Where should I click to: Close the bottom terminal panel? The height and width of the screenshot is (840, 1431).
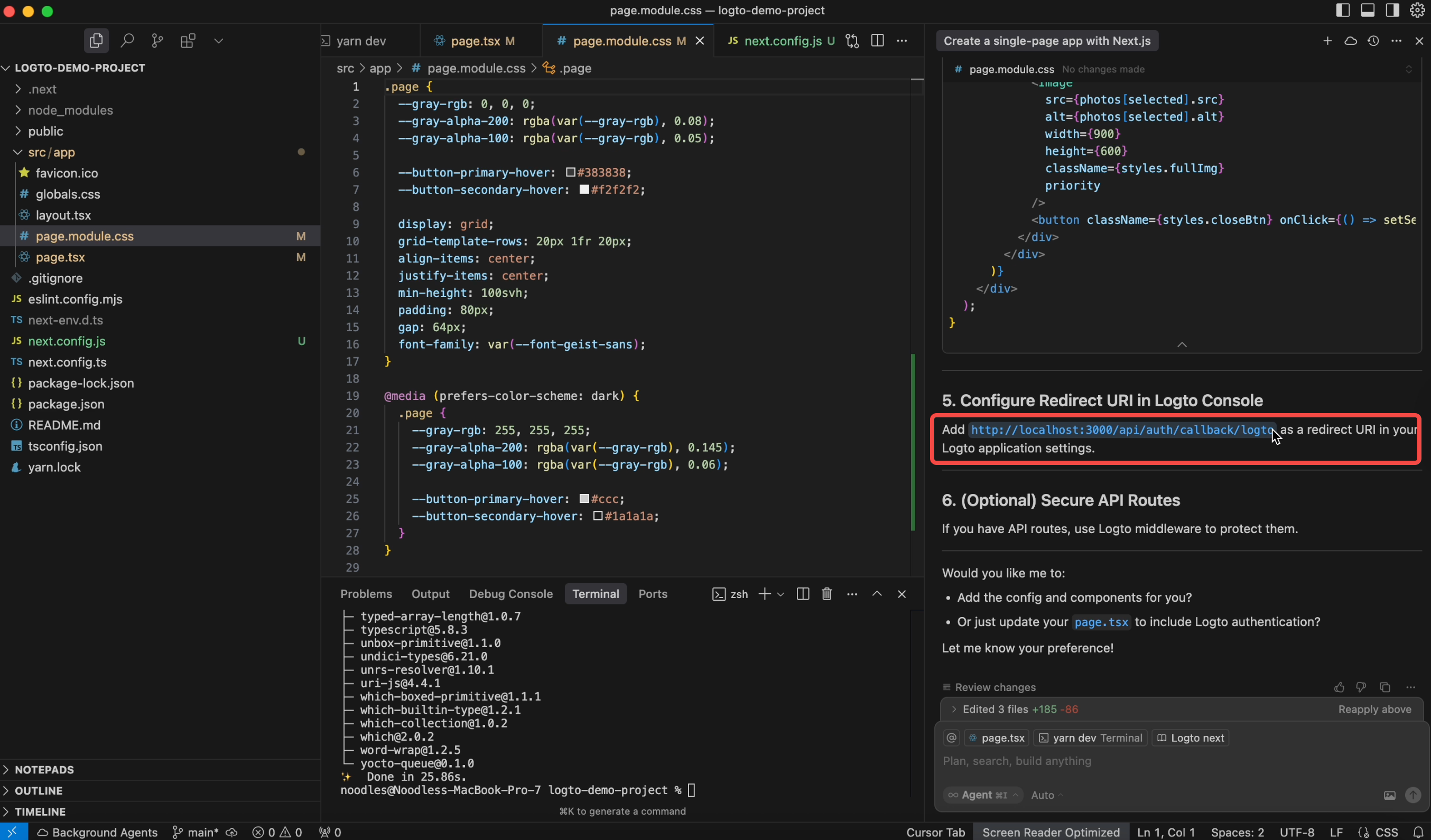click(902, 594)
